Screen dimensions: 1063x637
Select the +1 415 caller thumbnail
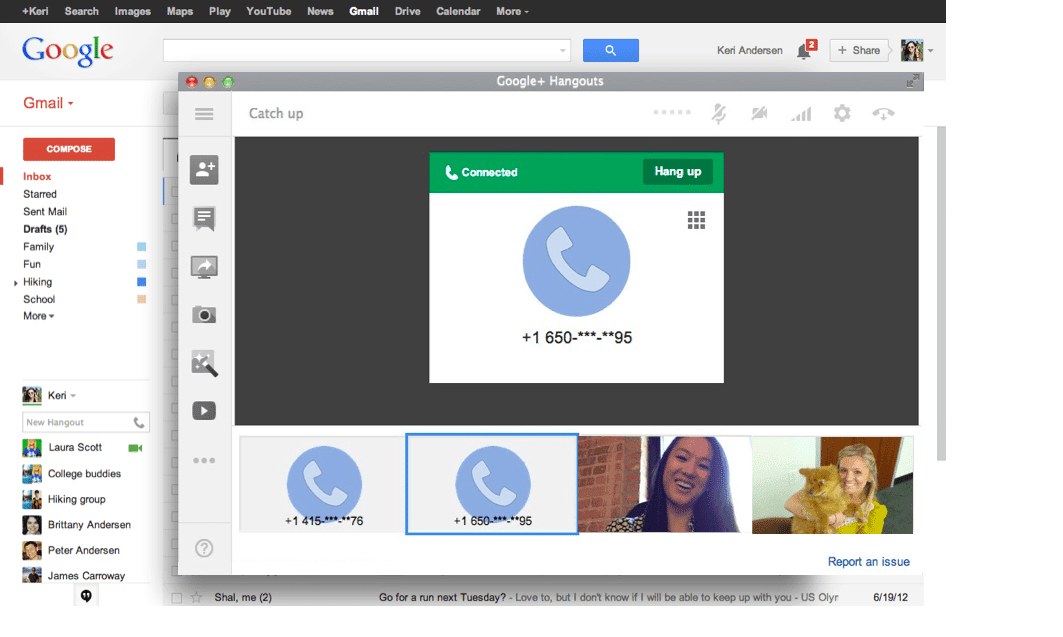[x=323, y=484]
